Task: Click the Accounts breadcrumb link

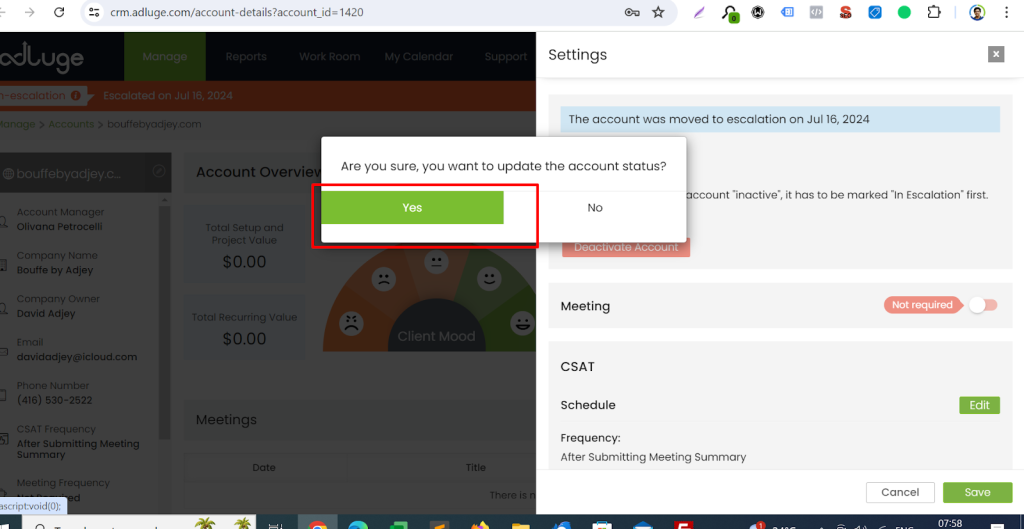Action: [x=71, y=124]
